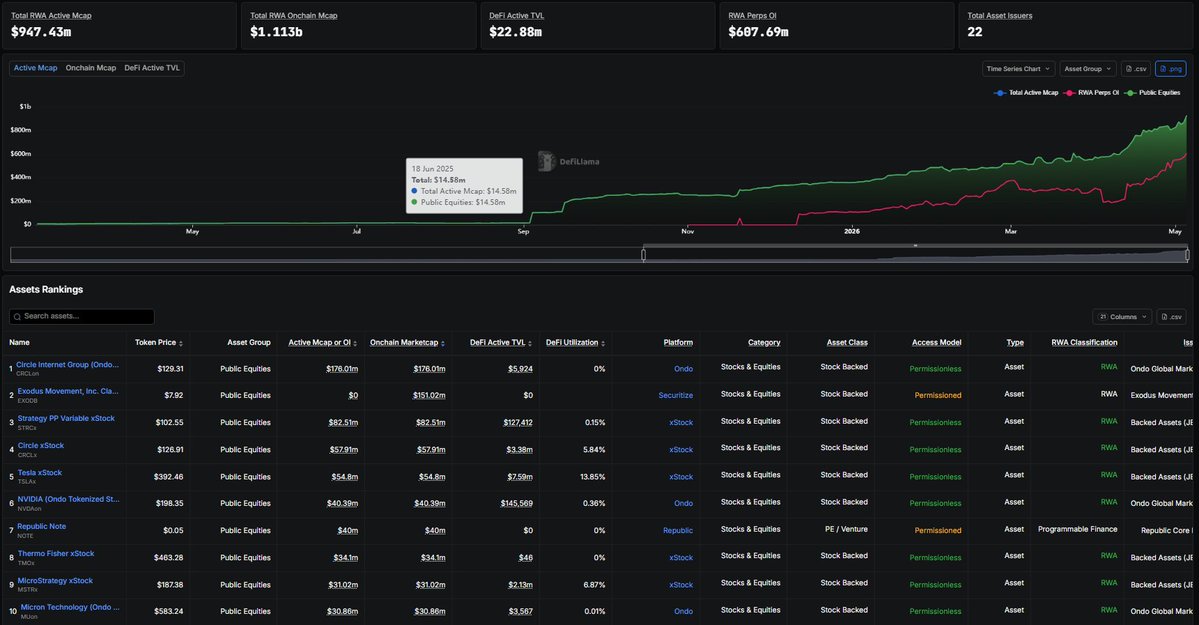Click the RWA Classification column header

coord(1084,343)
